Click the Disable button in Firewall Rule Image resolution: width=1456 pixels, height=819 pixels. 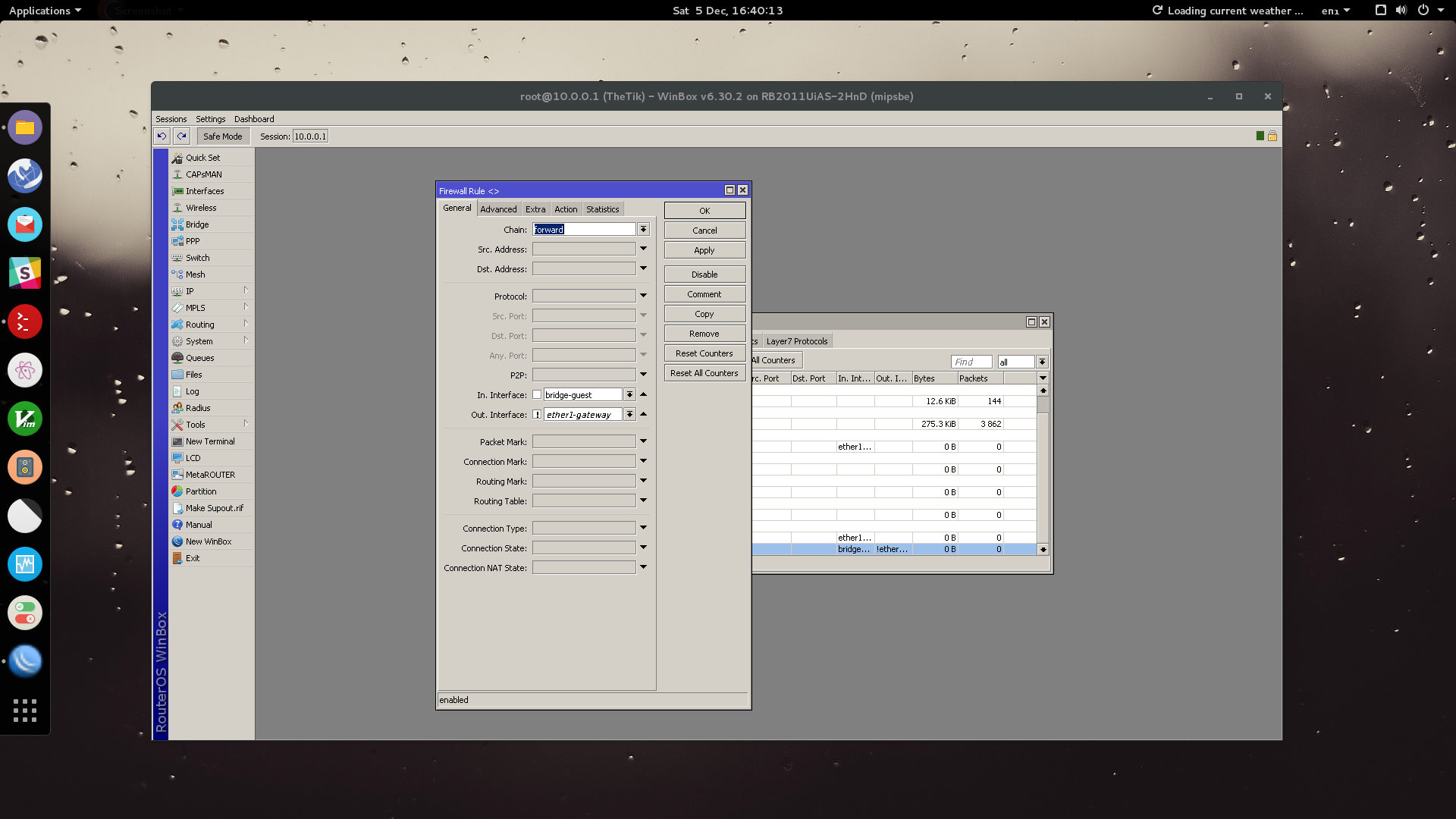(x=704, y=274)
